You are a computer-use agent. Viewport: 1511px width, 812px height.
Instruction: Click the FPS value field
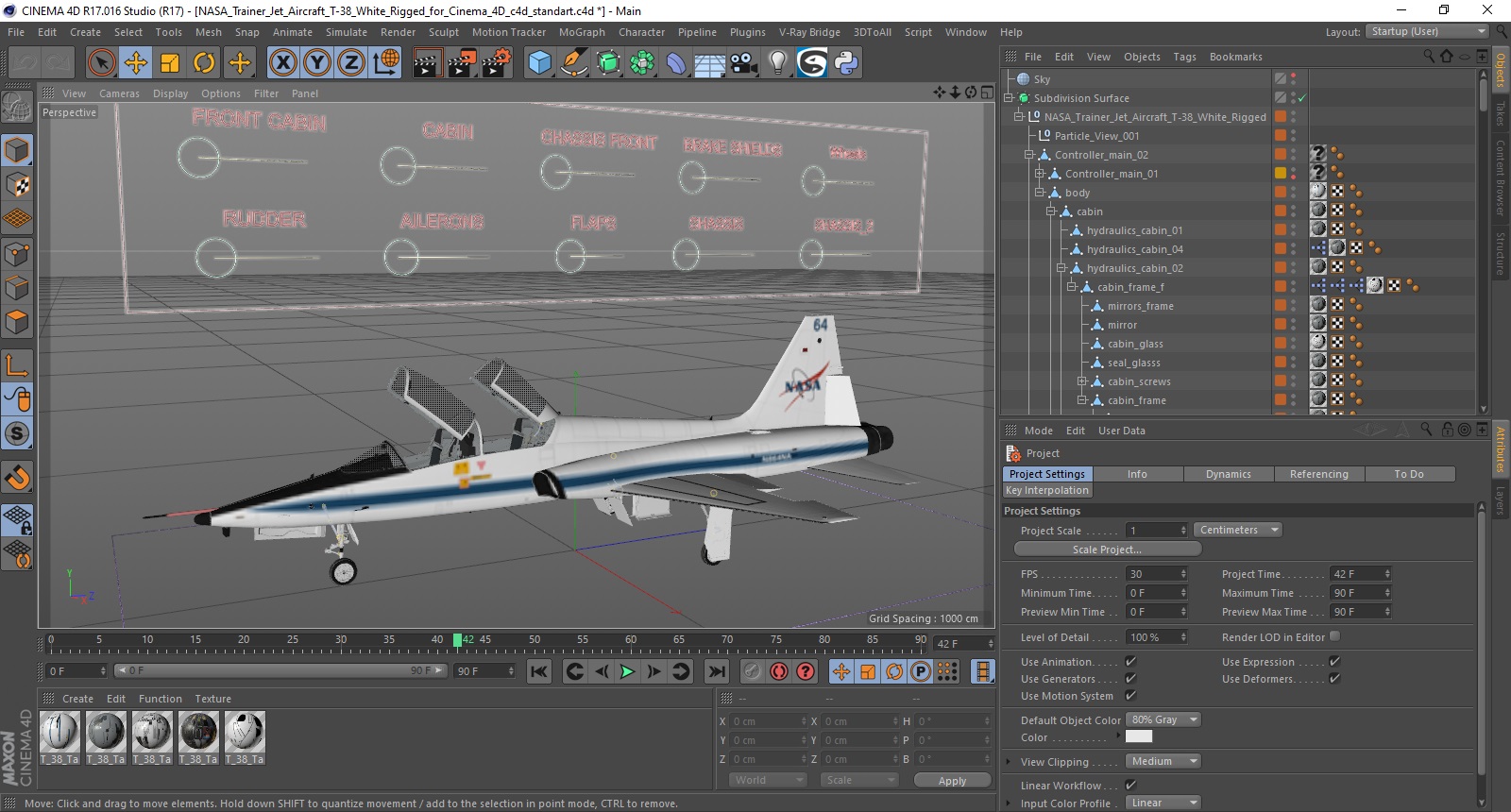click(1157, 574)
